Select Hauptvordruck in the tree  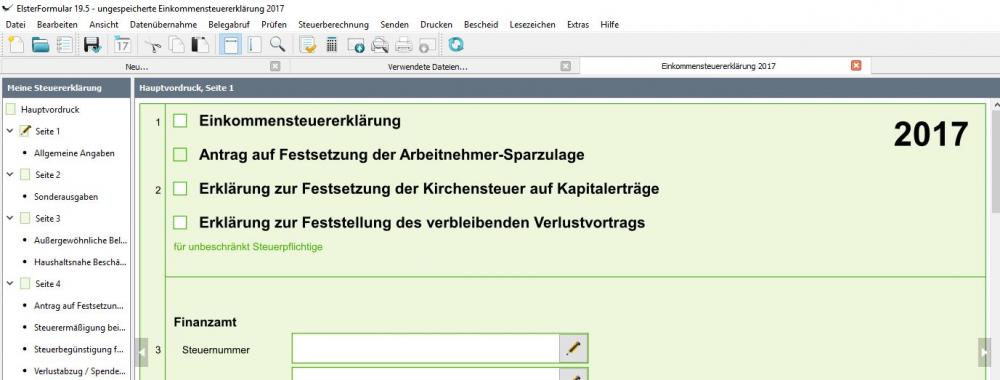point(50,110)
